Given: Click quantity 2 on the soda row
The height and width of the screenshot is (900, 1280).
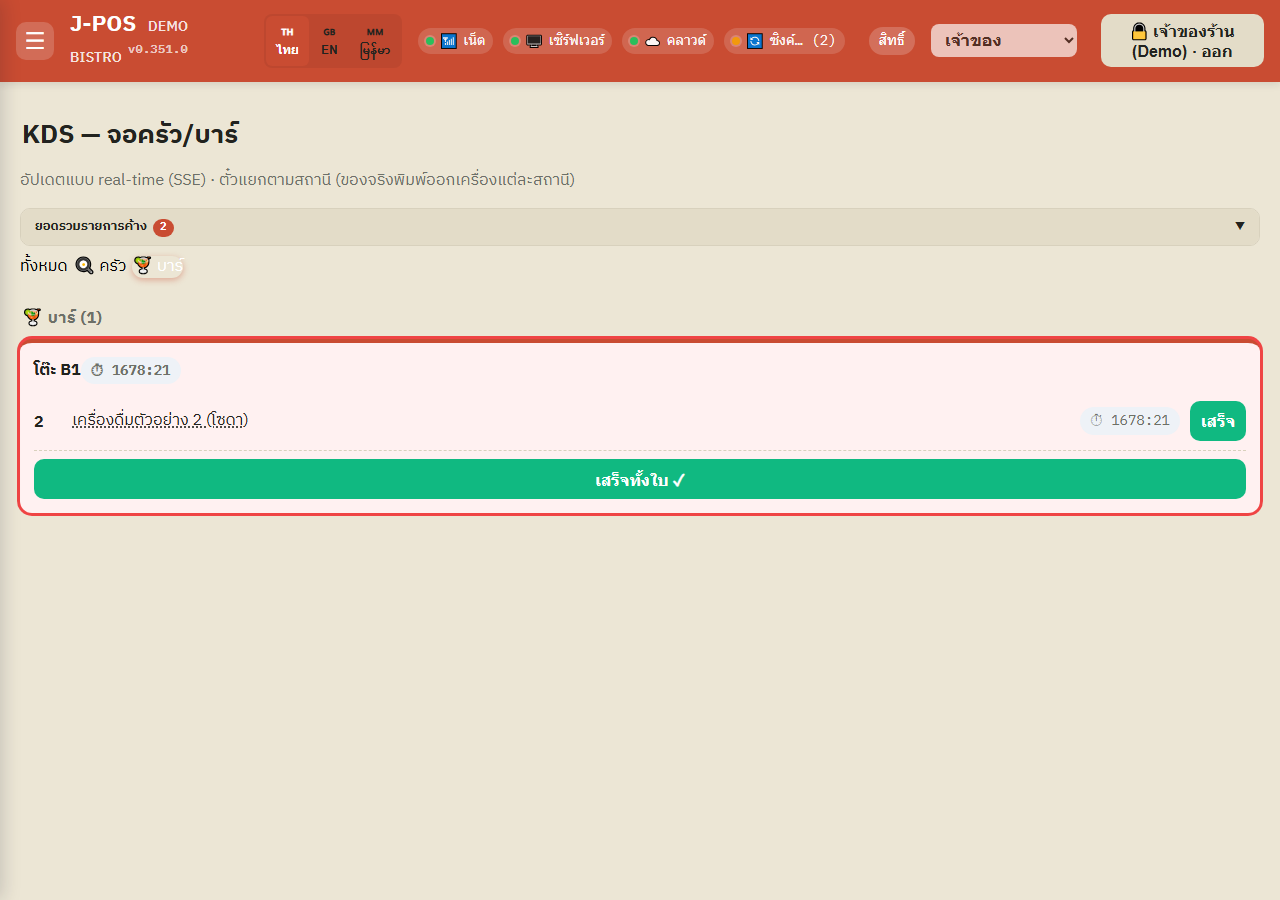Looking at the screenshot, I should (x=39, y=422).
